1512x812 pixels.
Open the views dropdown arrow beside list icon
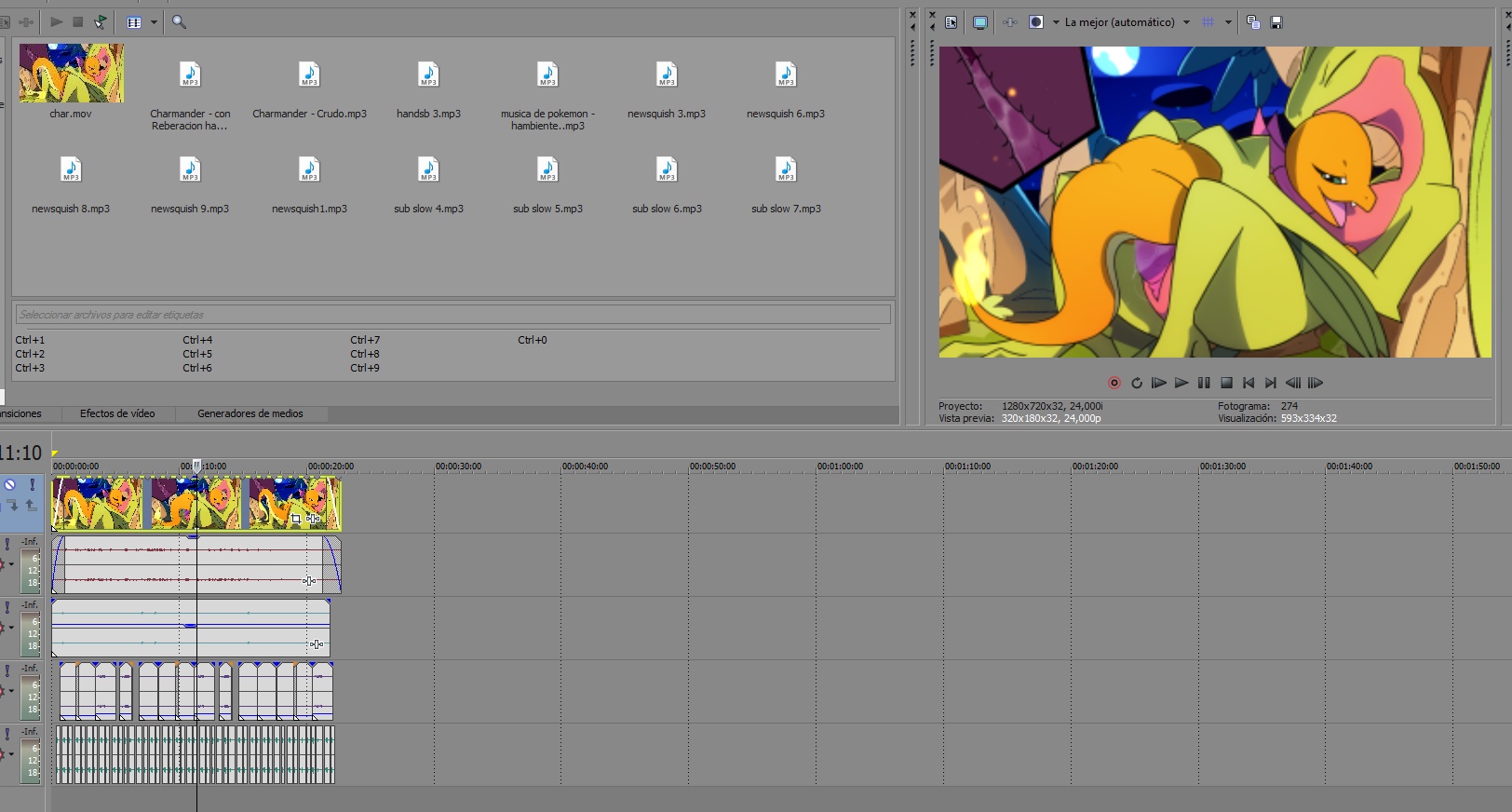[x=154, y=22]
